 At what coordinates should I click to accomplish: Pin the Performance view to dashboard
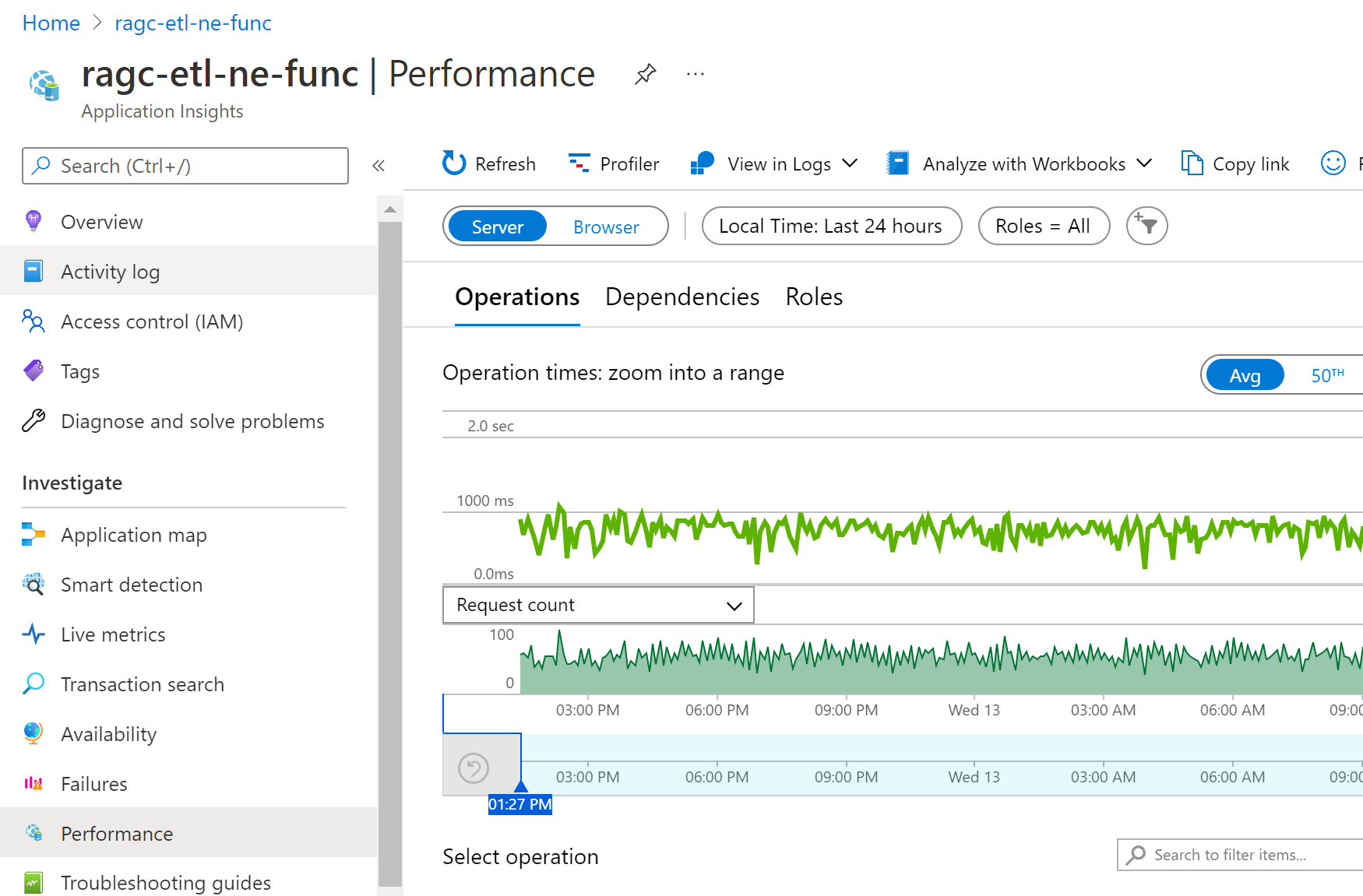645,74
